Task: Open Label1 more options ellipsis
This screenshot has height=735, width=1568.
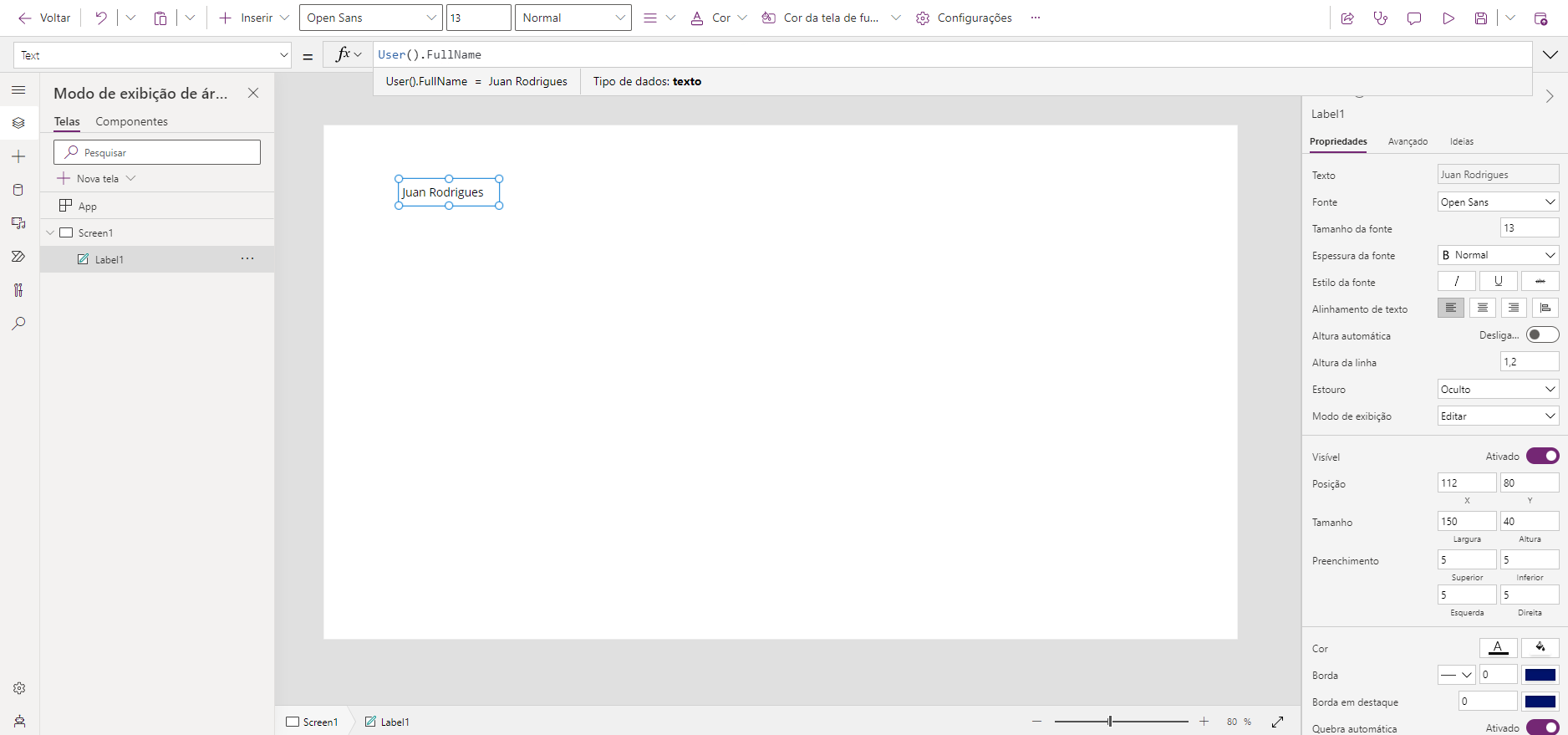Action: click(247, 258)
